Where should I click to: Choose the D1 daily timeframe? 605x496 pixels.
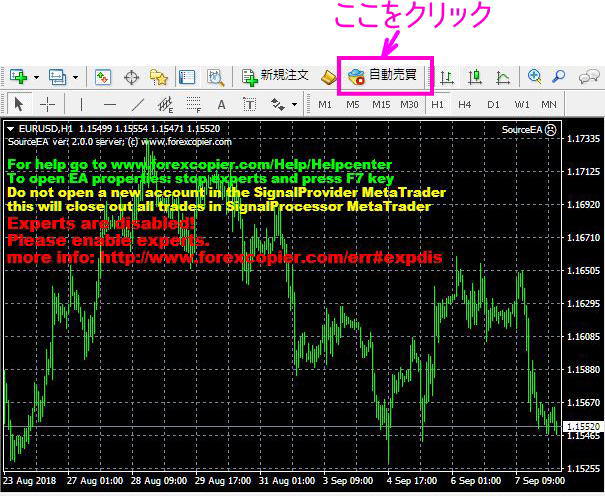pos(493,104)
